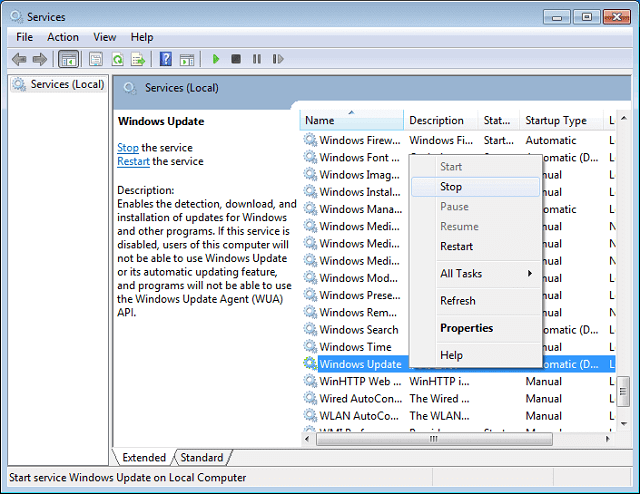Click the blue Help toolbar icon
This screenshot has width=640, height=494.
(164, 59)
